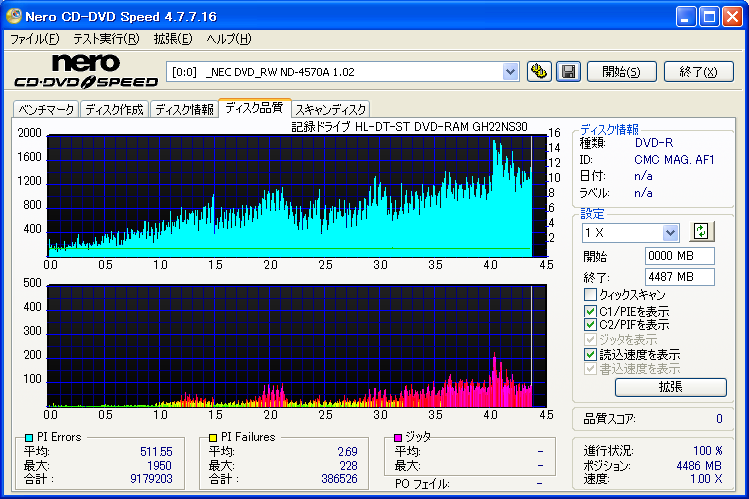Click the 拡張 button in settings panel
749x499 pixels.
(x=671, y=387)
